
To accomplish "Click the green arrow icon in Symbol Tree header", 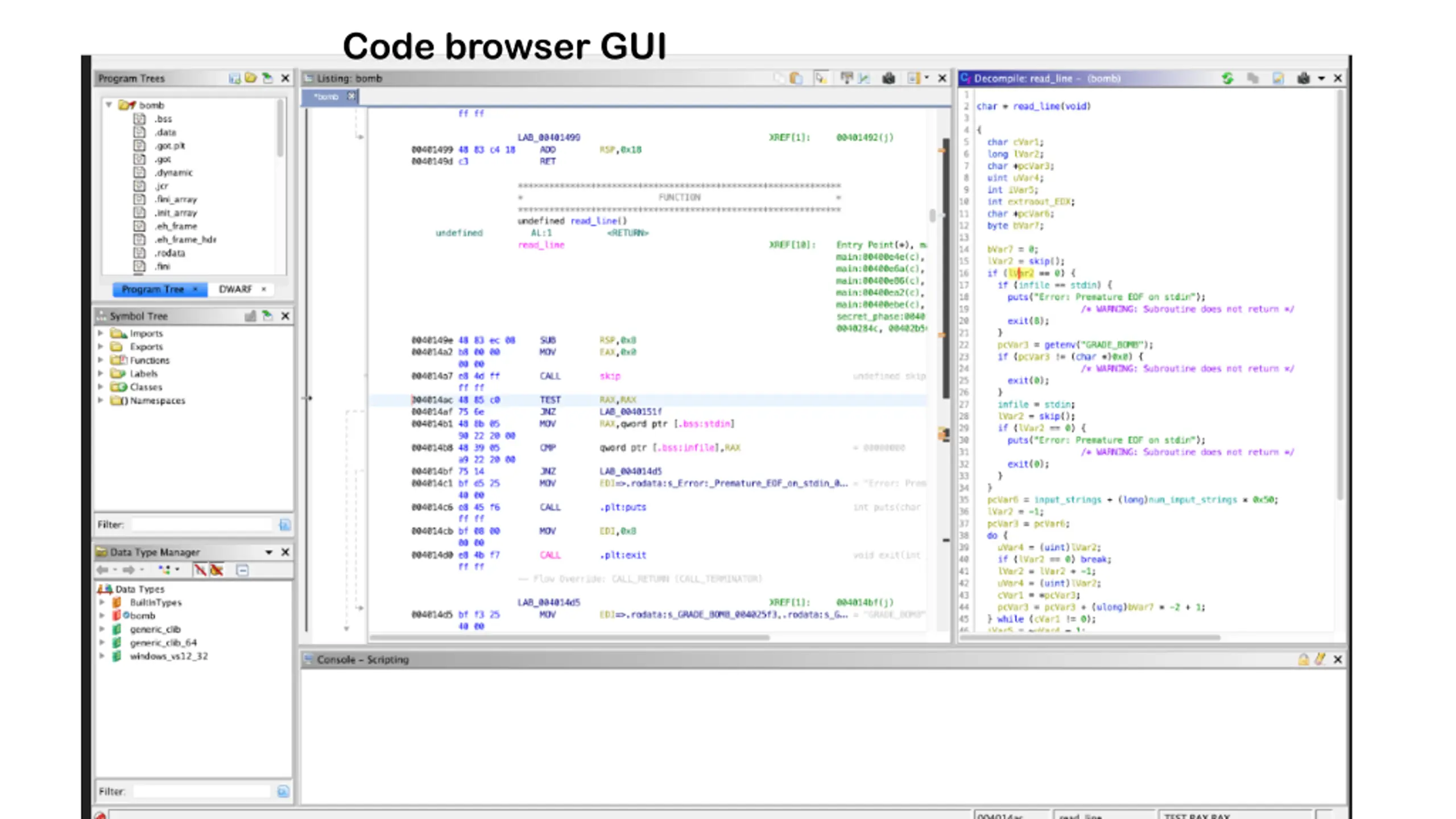I will 267,316.
